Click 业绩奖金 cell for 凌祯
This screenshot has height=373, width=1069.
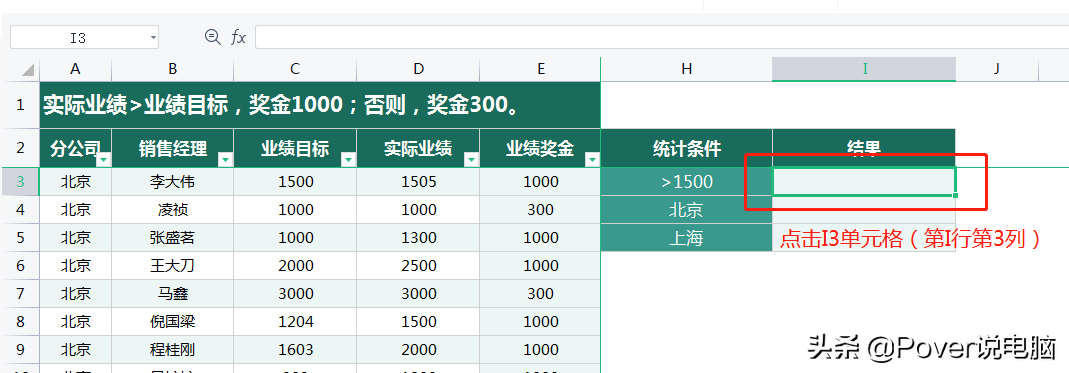click(541, 210)
